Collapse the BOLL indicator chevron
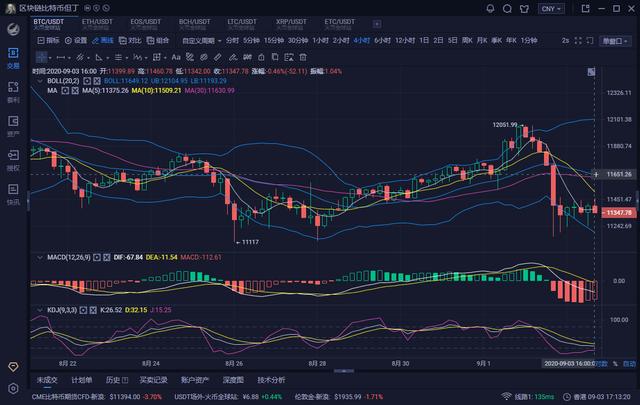 (40, 81)
